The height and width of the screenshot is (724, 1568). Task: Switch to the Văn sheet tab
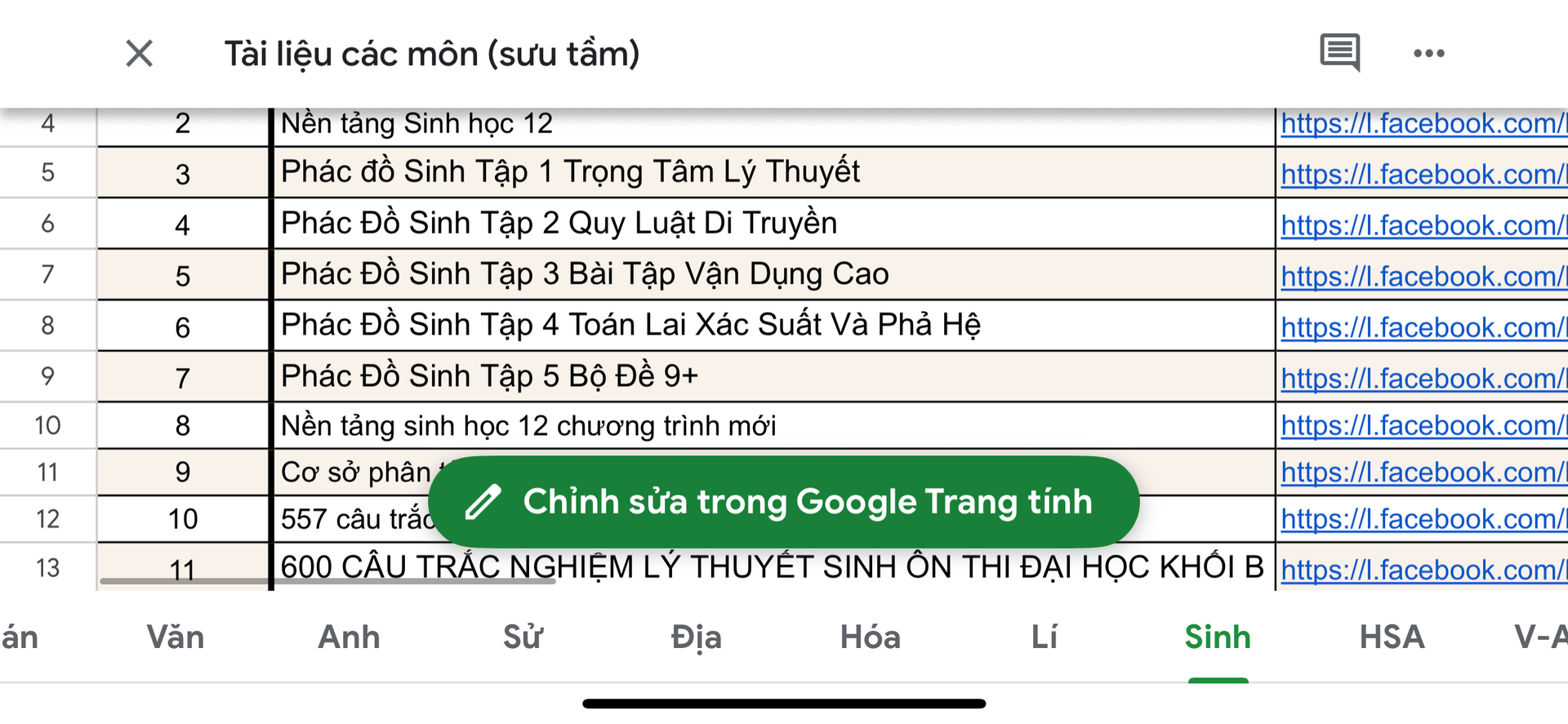click(x=176, y=637)
